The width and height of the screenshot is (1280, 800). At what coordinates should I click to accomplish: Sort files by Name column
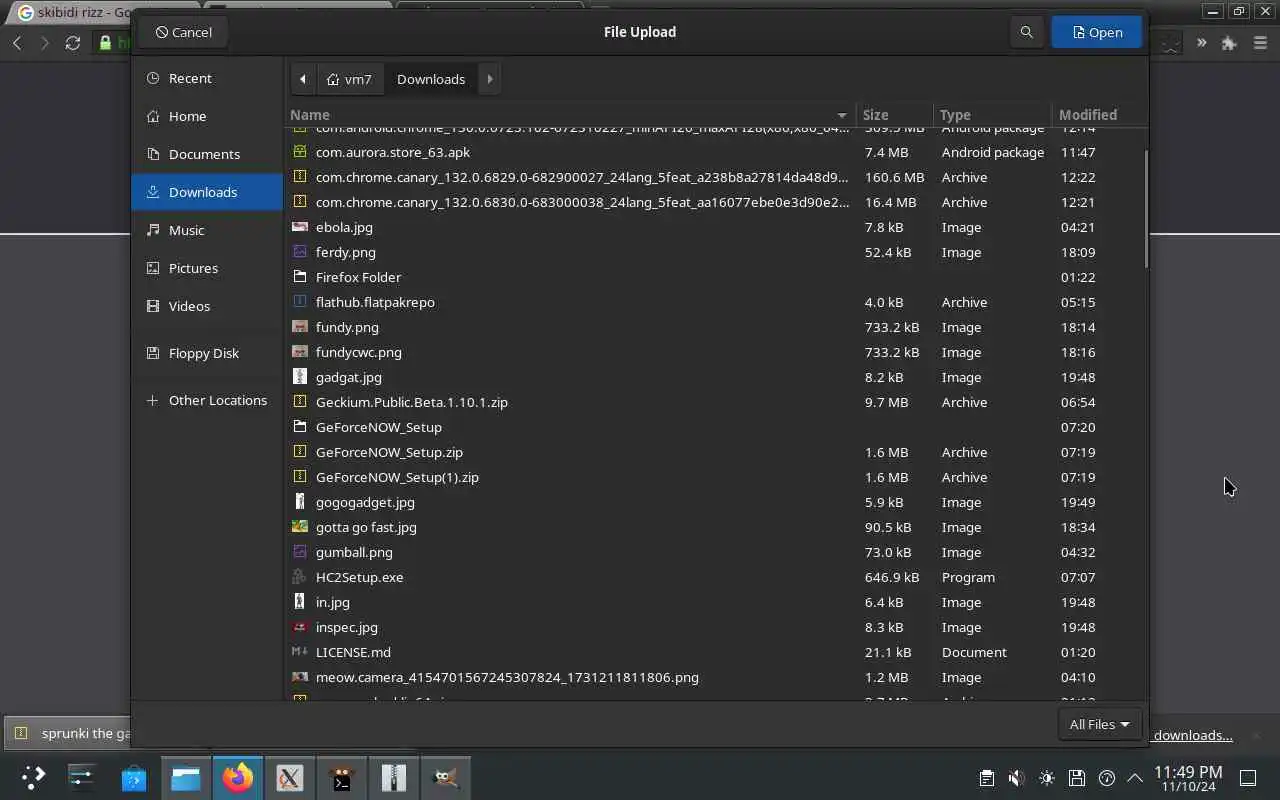point(570,115)
